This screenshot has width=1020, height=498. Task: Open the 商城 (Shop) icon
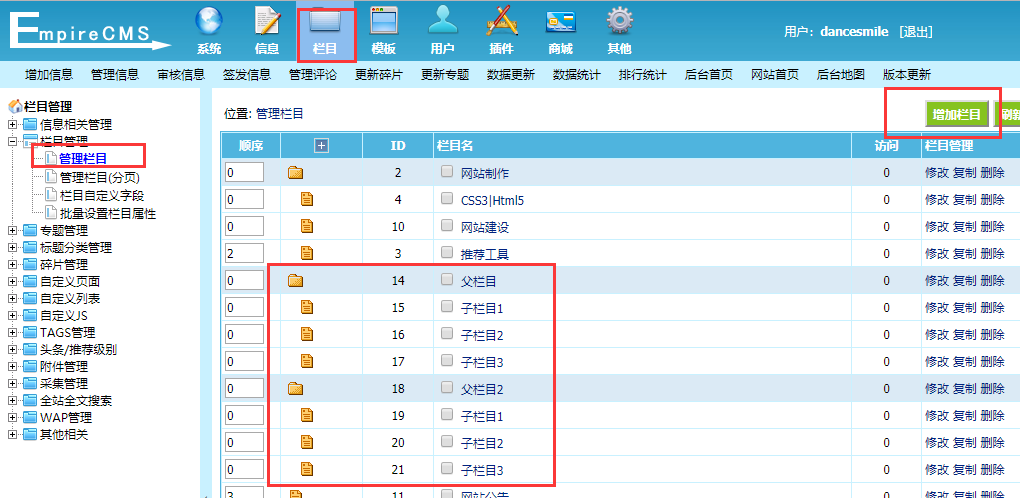560,24
